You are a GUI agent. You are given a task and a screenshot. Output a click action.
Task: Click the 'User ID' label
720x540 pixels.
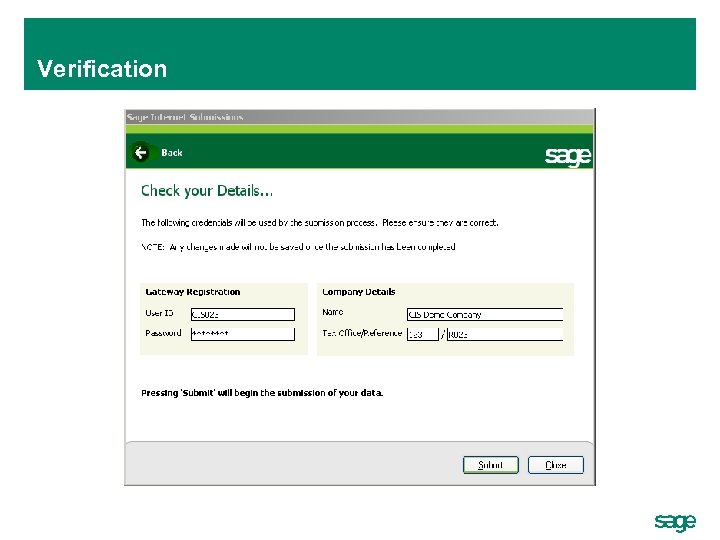[x=159, y=313]
